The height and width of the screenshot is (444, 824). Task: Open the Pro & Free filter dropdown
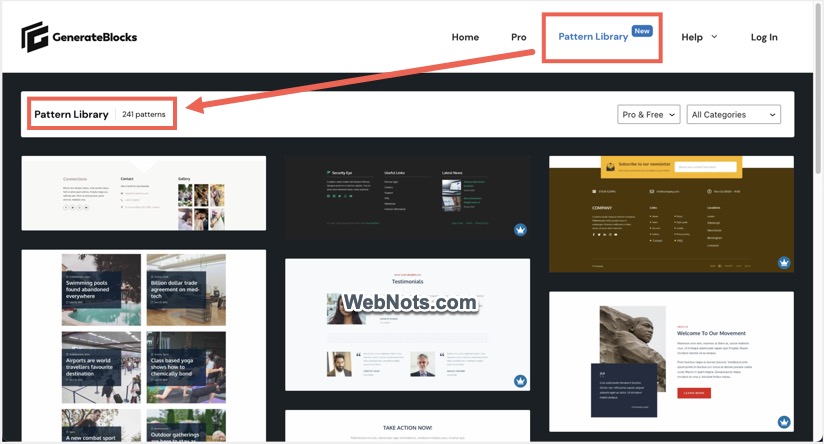(648, 115)
